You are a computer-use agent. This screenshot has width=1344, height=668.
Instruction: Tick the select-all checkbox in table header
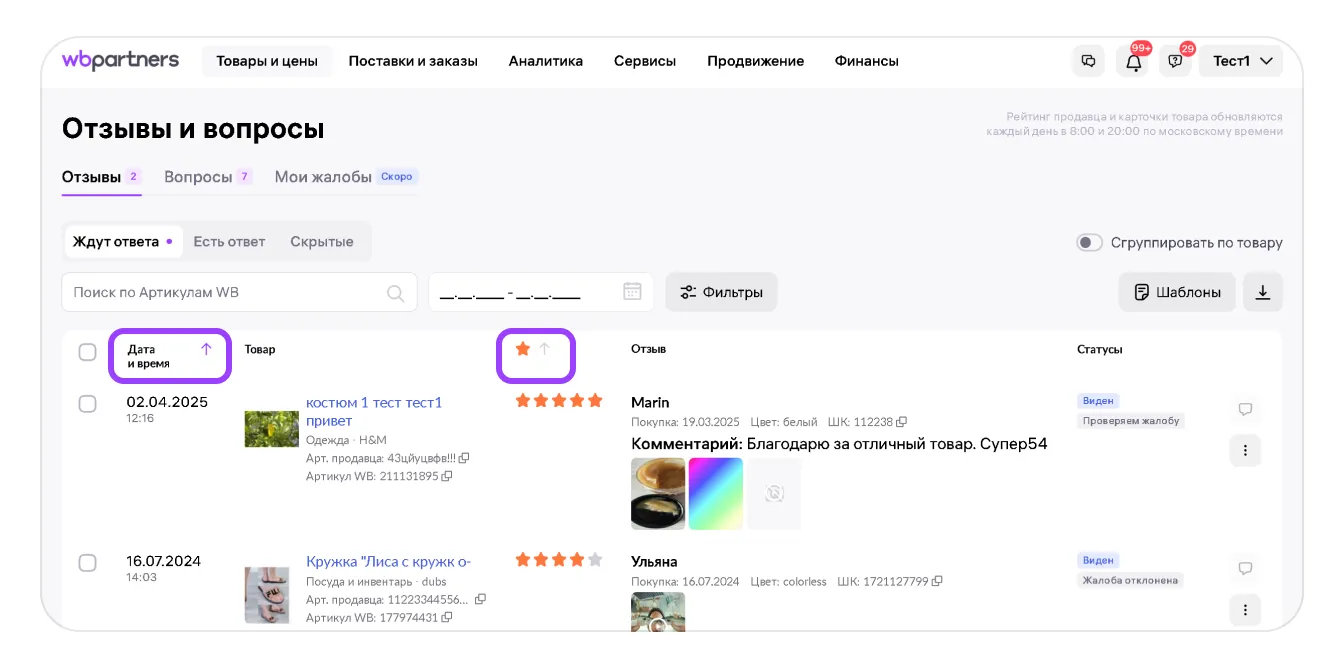tap(88, 352)
